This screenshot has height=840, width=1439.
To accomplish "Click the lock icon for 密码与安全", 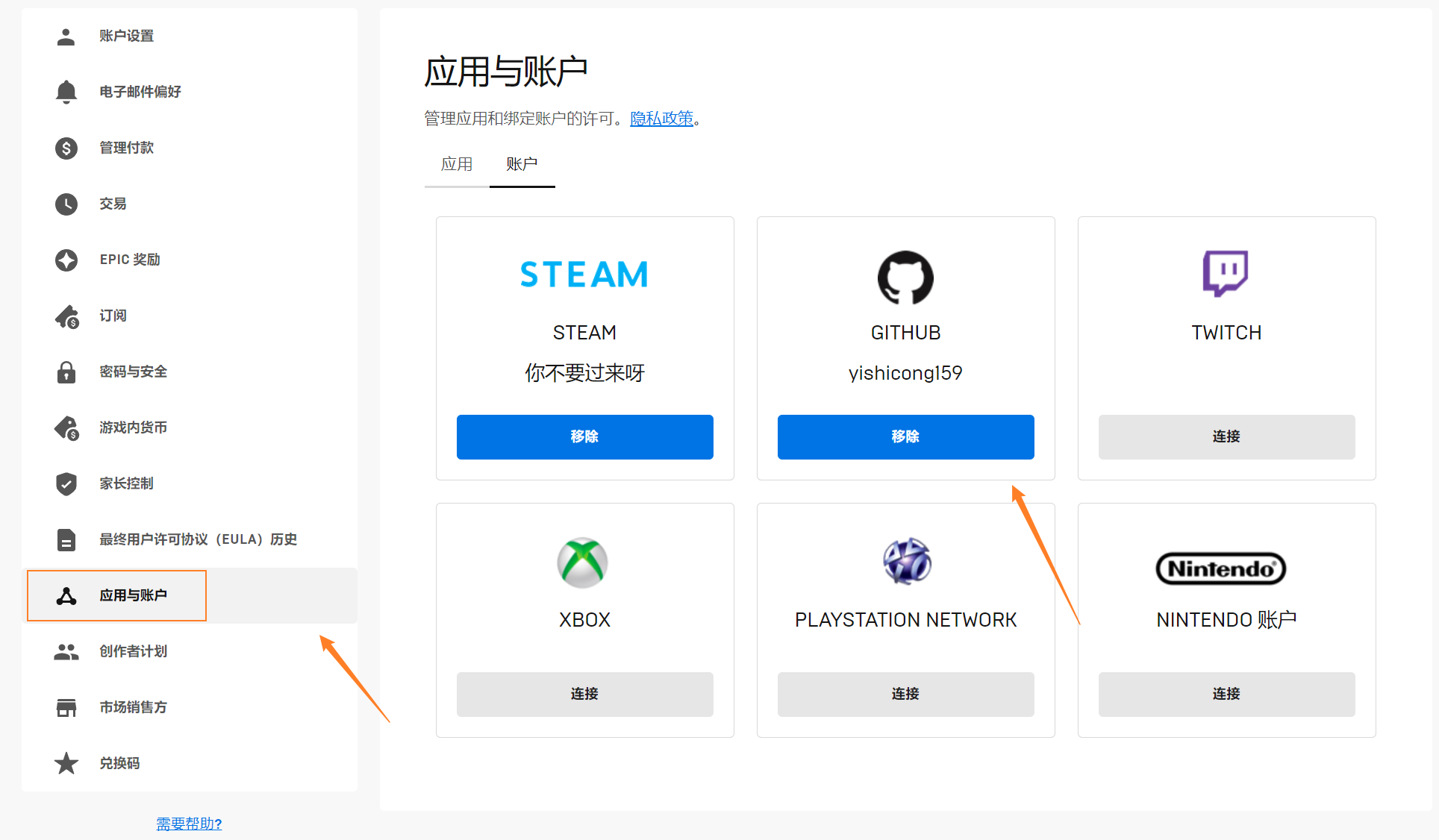I will pyautogui.click(x=66, y=372).
